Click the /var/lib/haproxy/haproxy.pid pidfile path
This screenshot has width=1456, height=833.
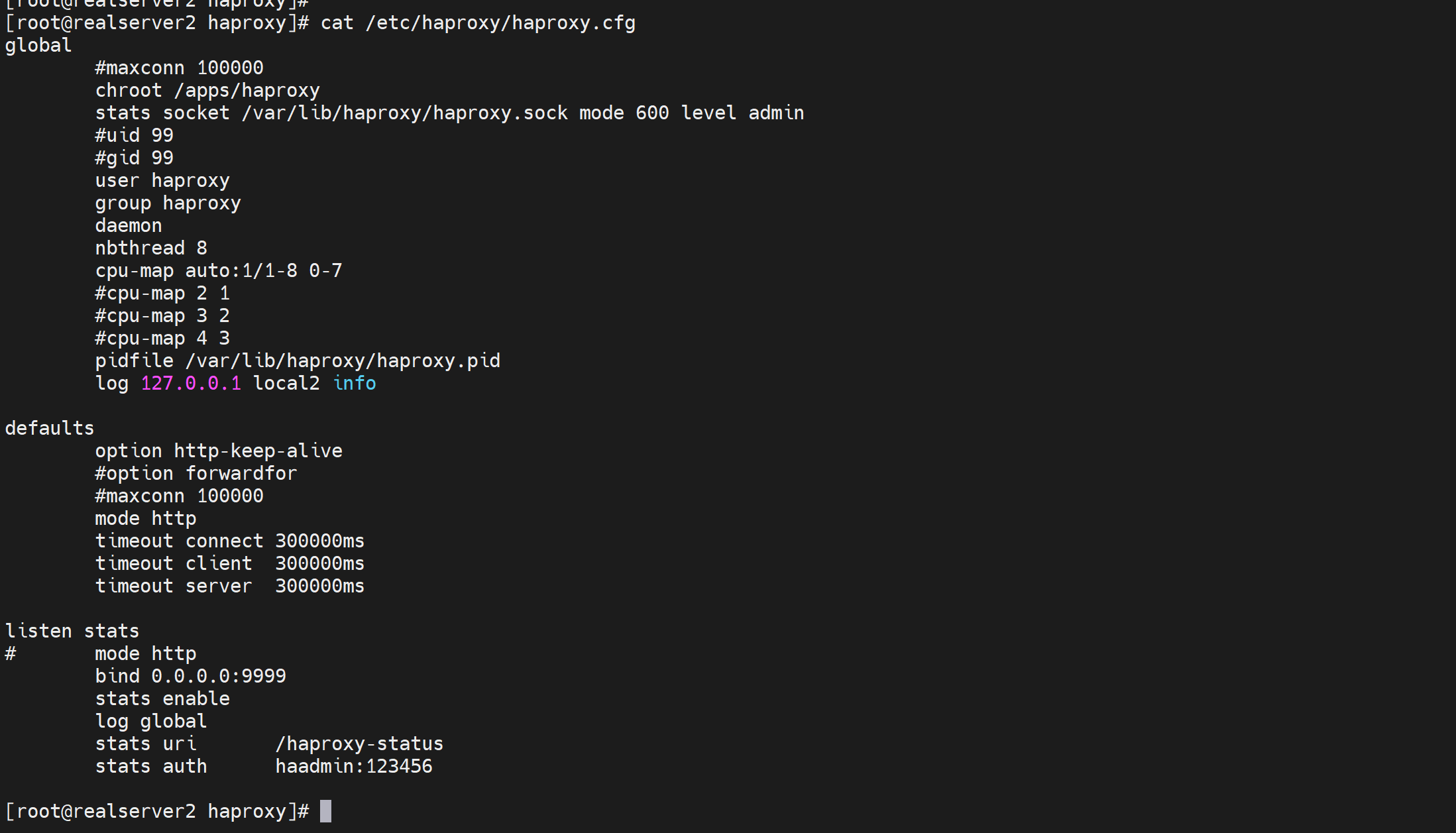pyautogui.click(x=343, y=361)
